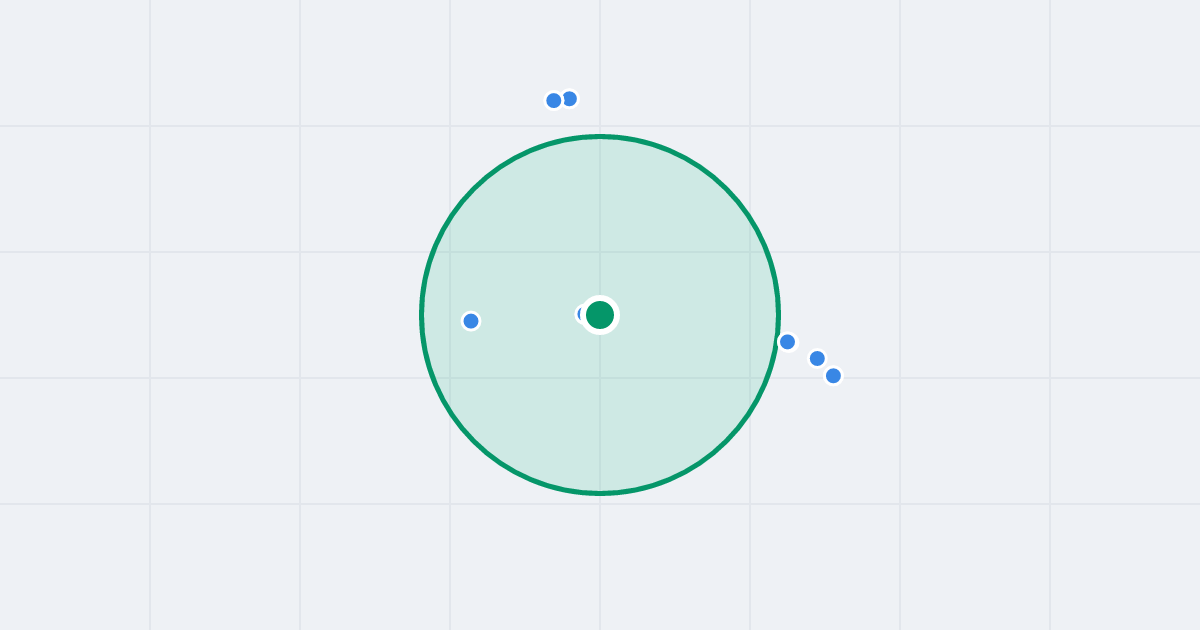
Task: Click empty grid background left of the circle
Action: (x=220, y=315)
